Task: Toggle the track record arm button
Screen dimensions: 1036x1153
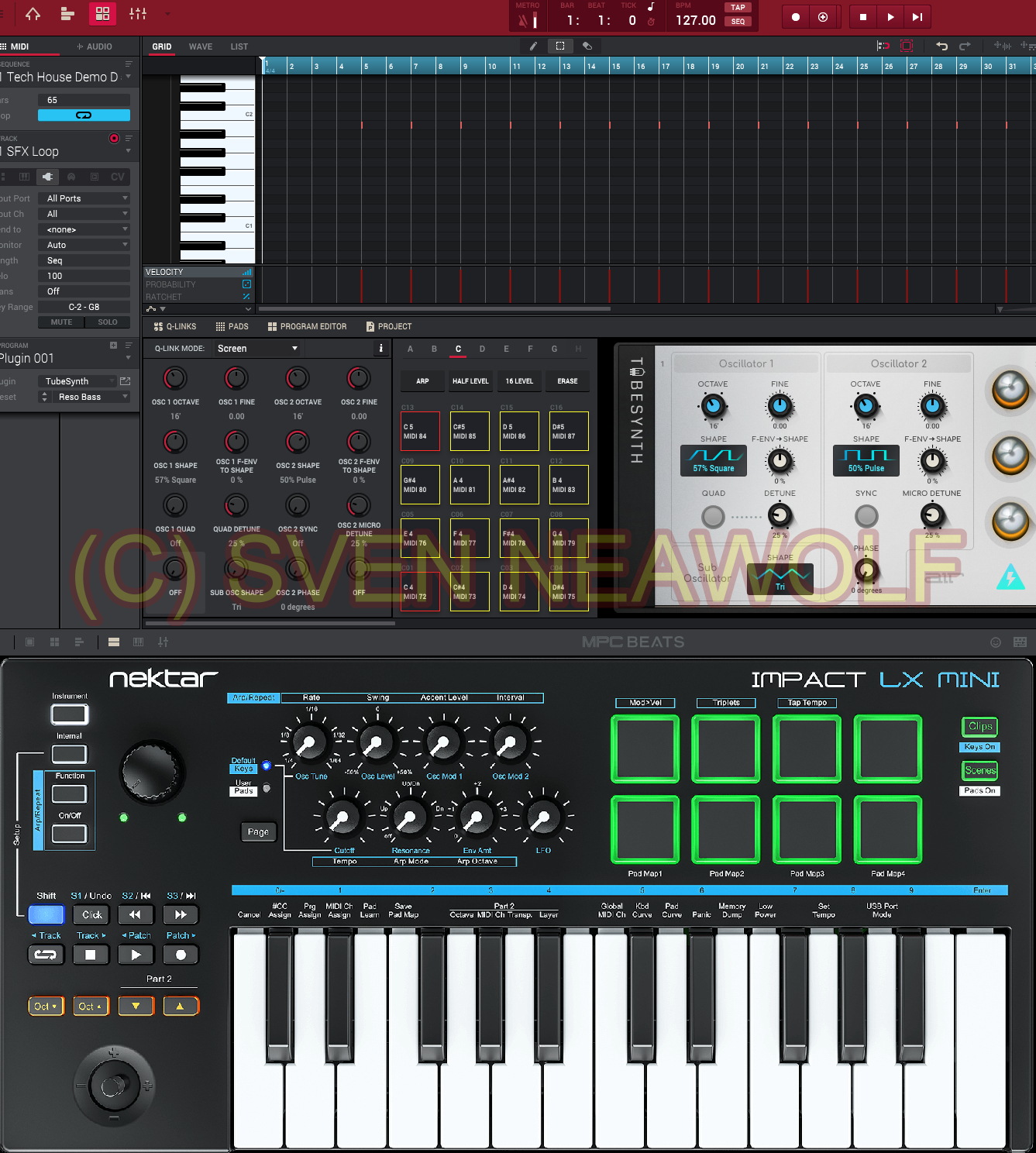Action: [114, 138]
